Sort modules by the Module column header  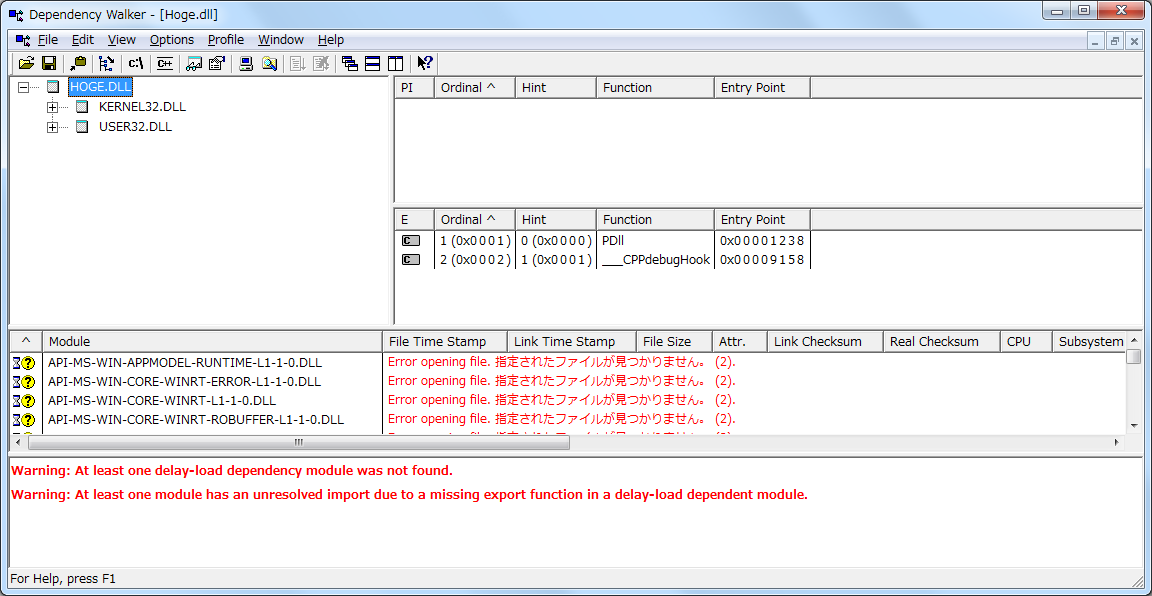tap(212, 342)
